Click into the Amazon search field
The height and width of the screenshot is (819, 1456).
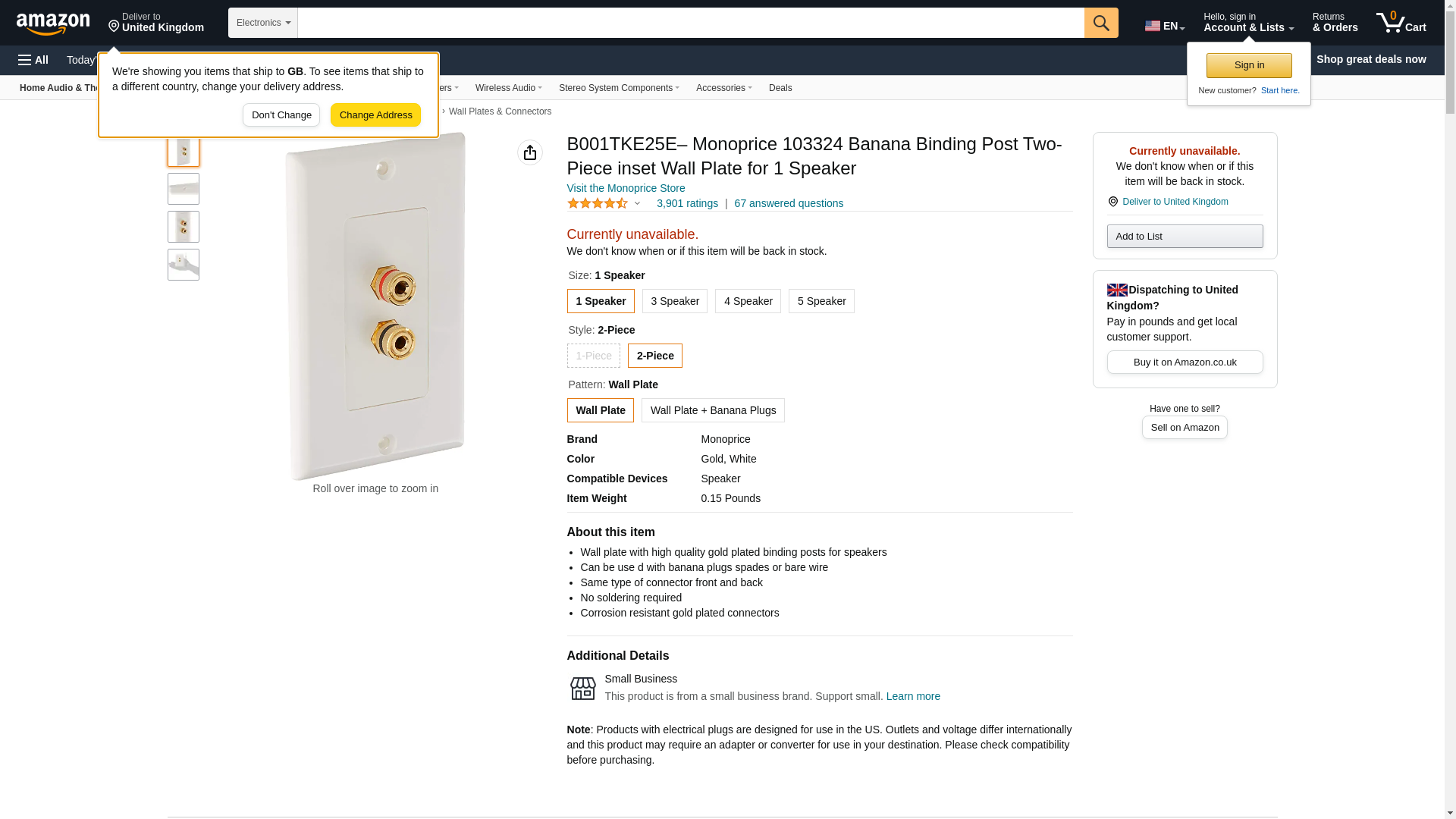(690, 23)
